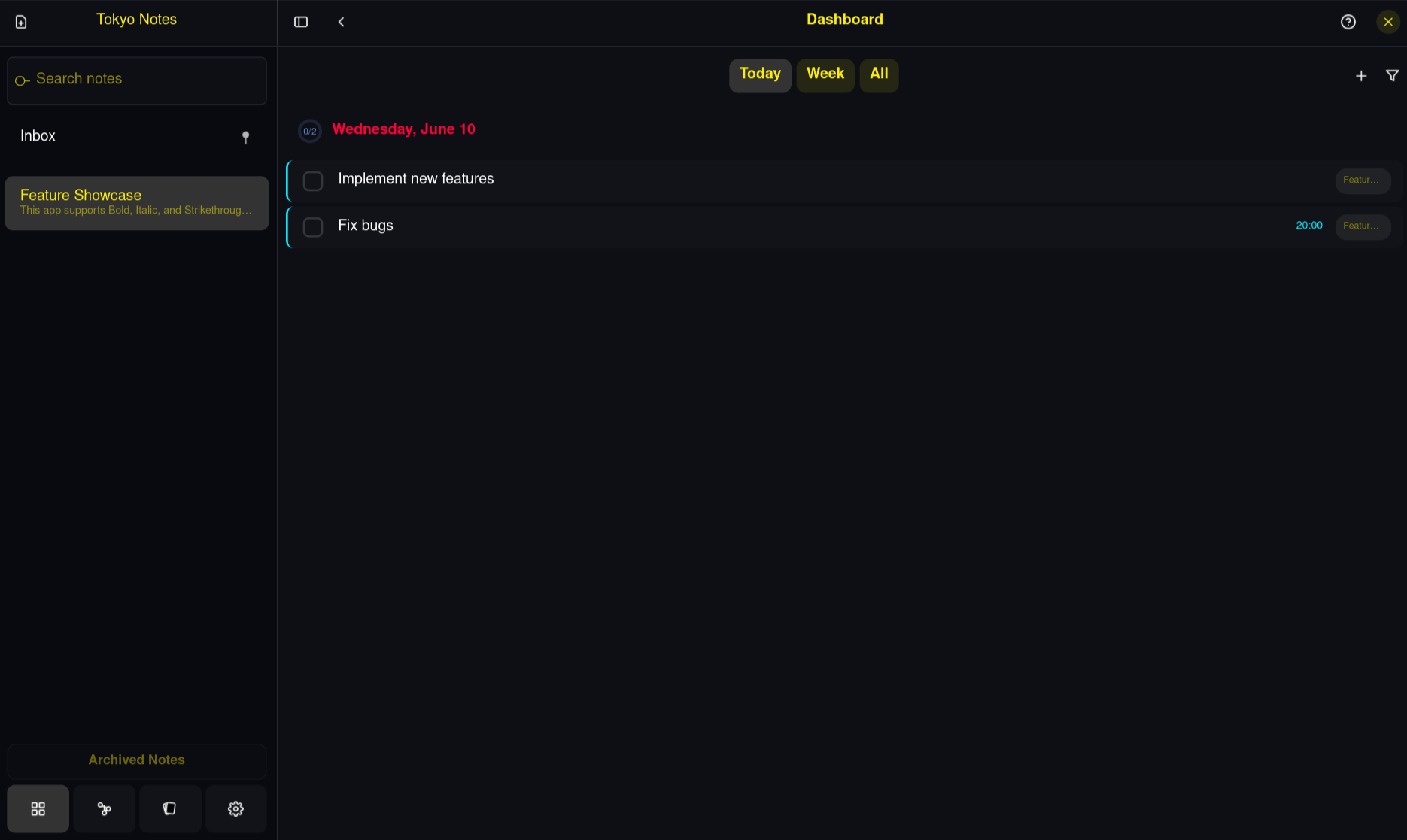Open the task filter funnel icon
Screen dimensions: 1407x840
1393,76
